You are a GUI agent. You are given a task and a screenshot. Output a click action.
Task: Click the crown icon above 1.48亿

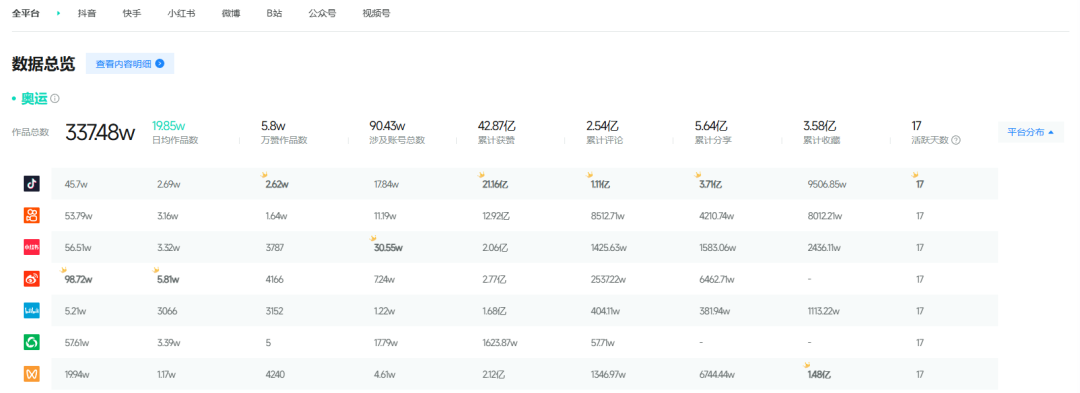click(807, 365)
